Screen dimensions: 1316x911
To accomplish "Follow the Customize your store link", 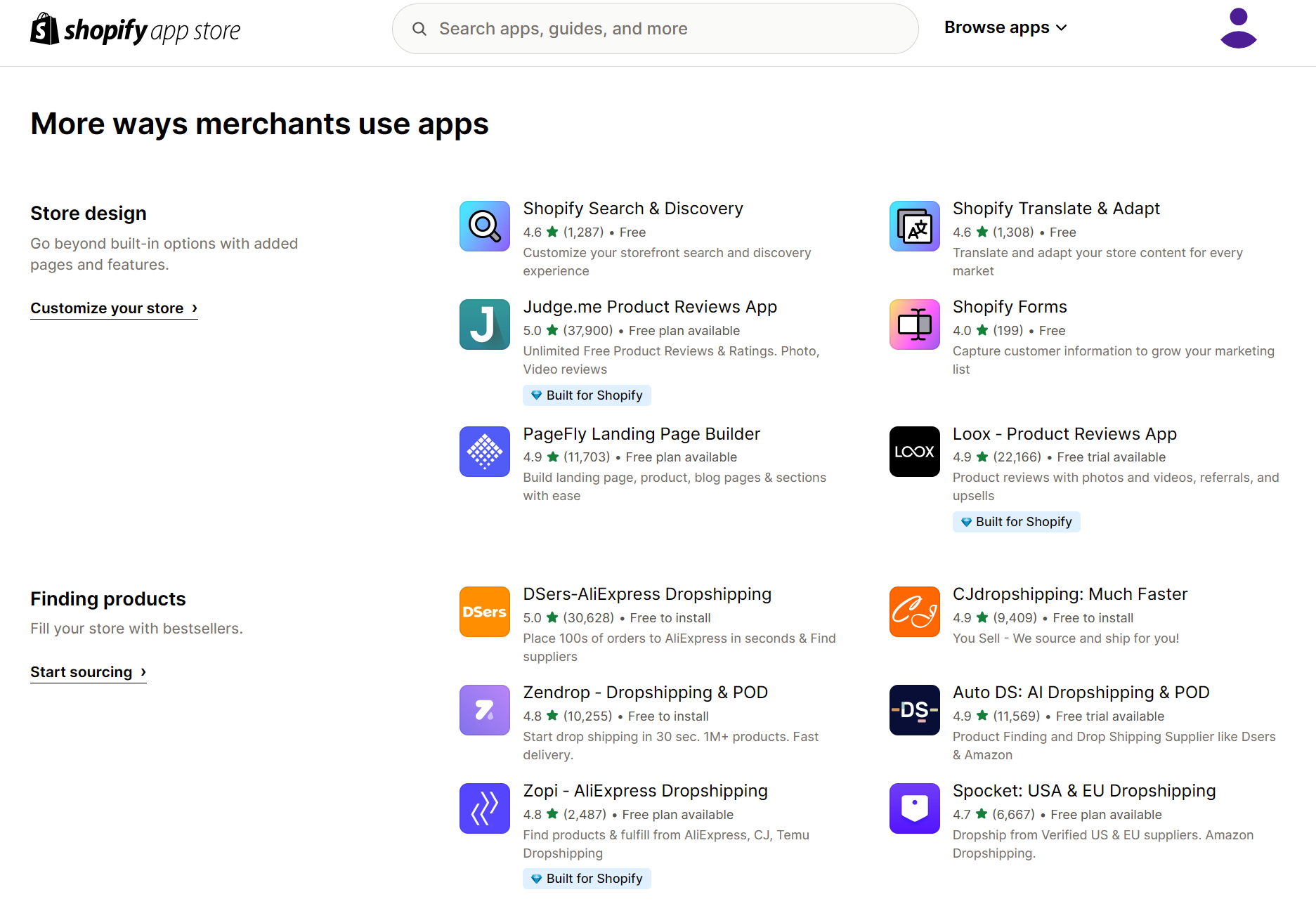I will 114,308.
